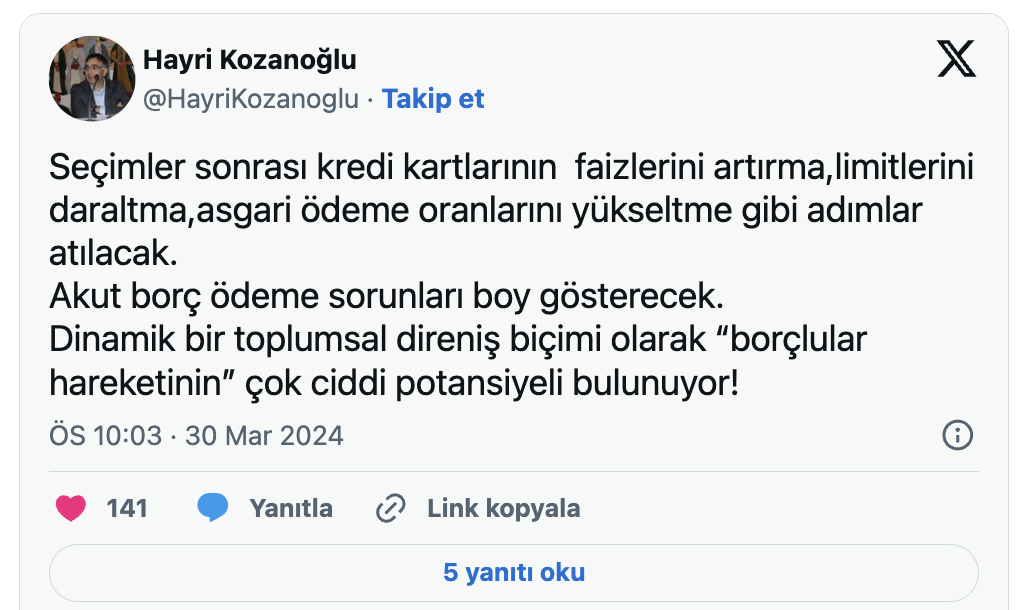The height and width of the screenshot is (610, 1028).
Task: Open the info icon beside the timestamp
Action: coord(957,436)
